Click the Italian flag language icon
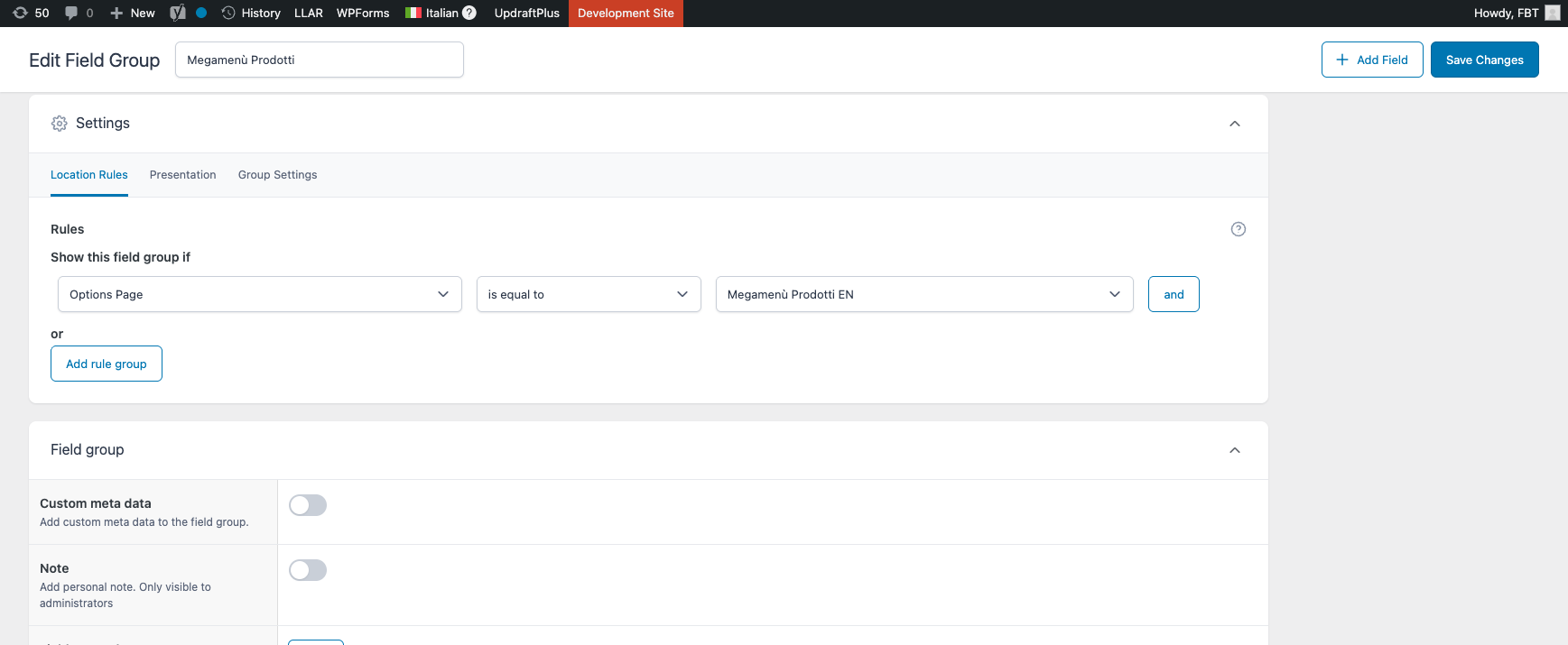Screen dimensions: 1568x645 [x=413, y=13]
